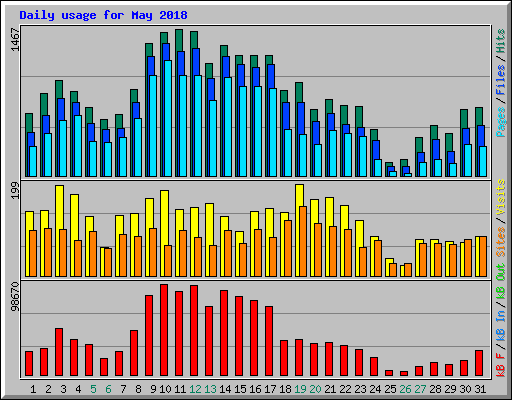Click the green hits bar for day 30
512x400 pixels.
(464, 118)
